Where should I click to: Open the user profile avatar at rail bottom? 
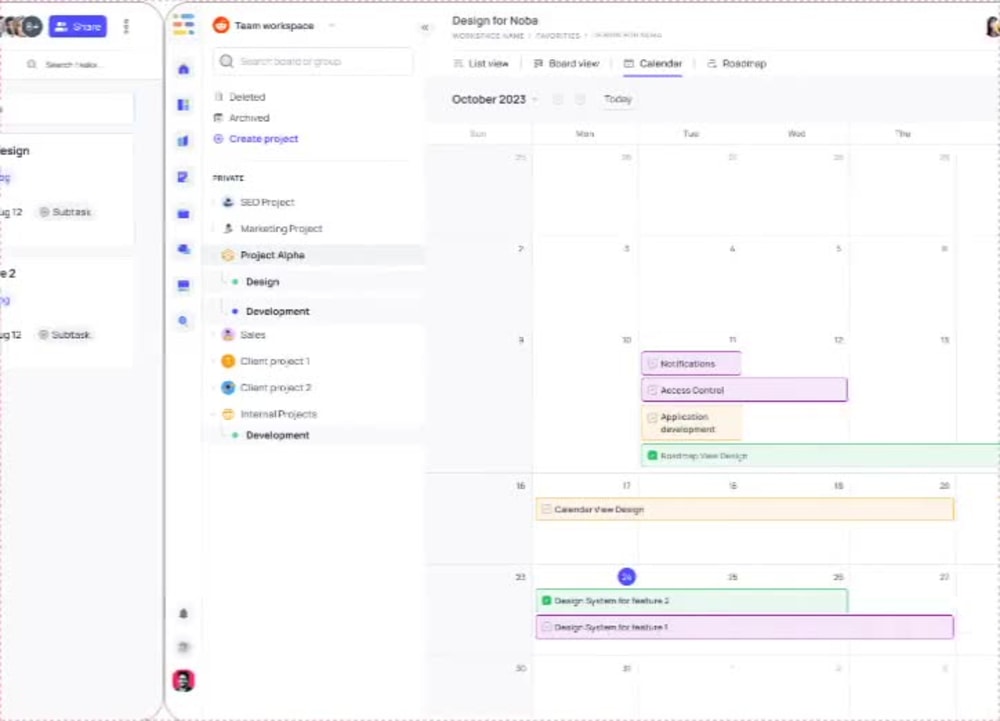tap(184, 680)
